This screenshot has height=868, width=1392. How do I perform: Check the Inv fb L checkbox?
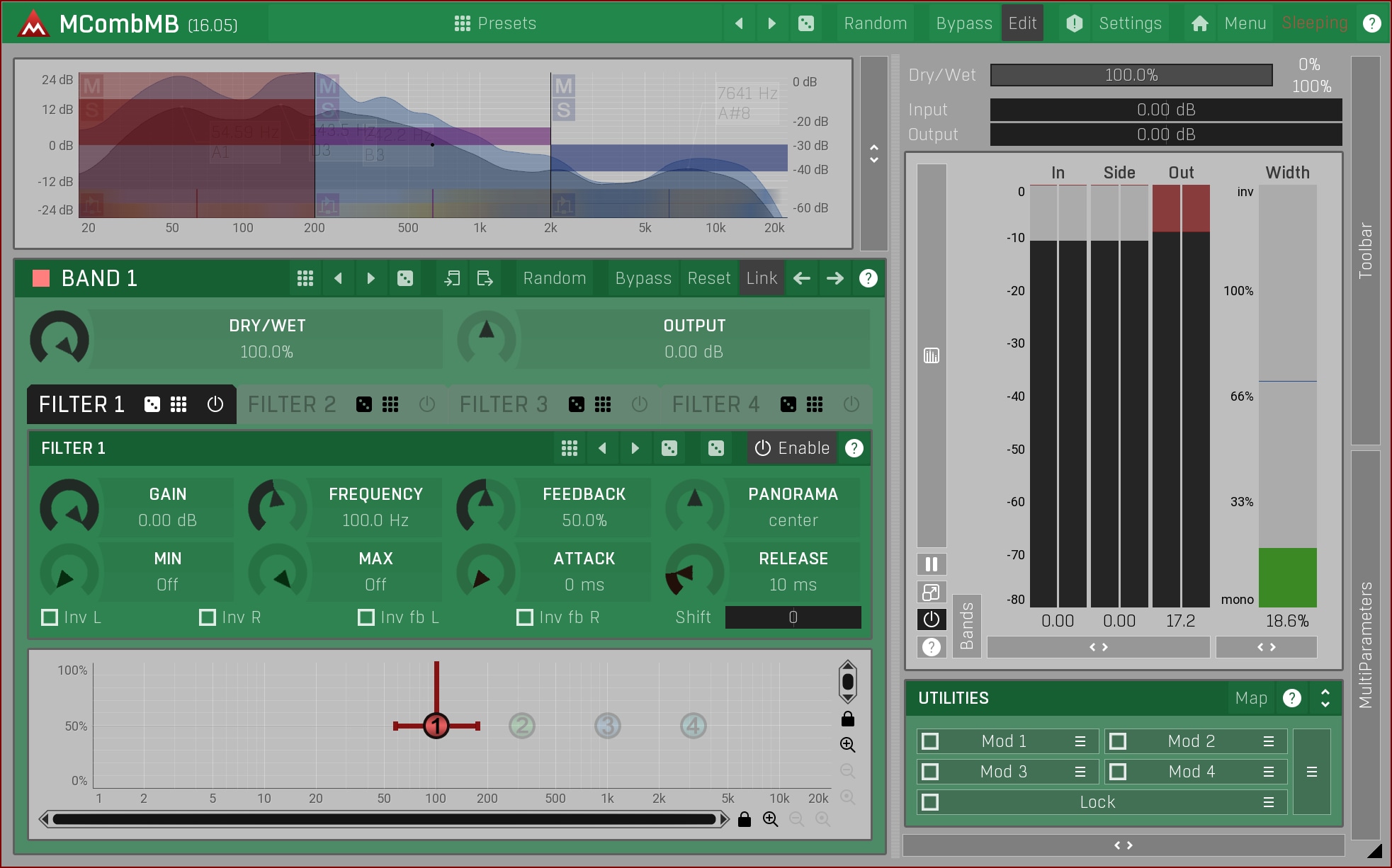pyautogui.click(x=366, y=617)
